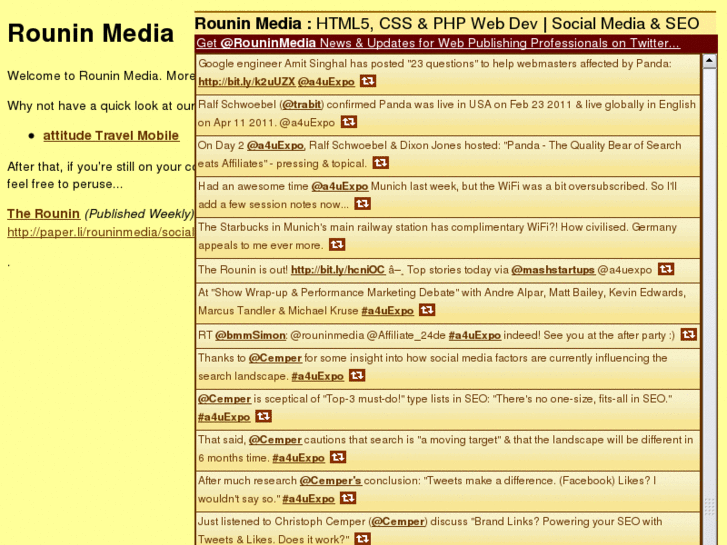This screenshot has height=545, width=727.
Task: Open @a4uExpo mention beside bit.ly/k2uUZX
Action: point(326,82)
